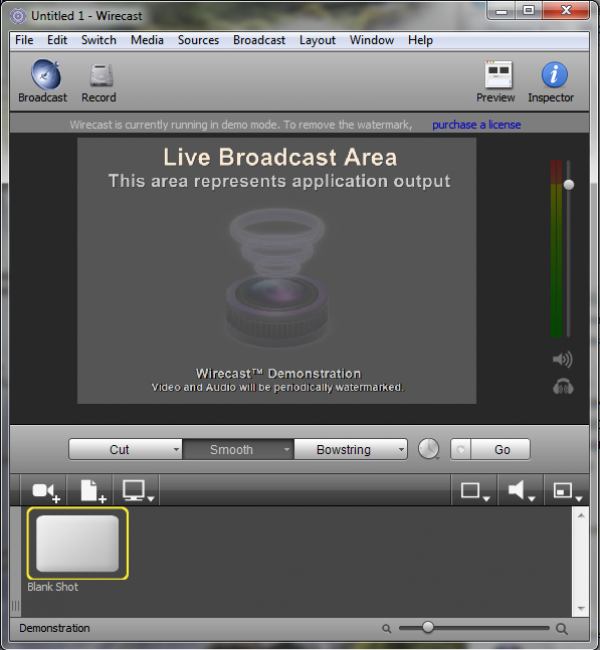The width and height of the screenshot is (600, 650).
Task: Click the shot list scroll down arrow
Action: 581,609
